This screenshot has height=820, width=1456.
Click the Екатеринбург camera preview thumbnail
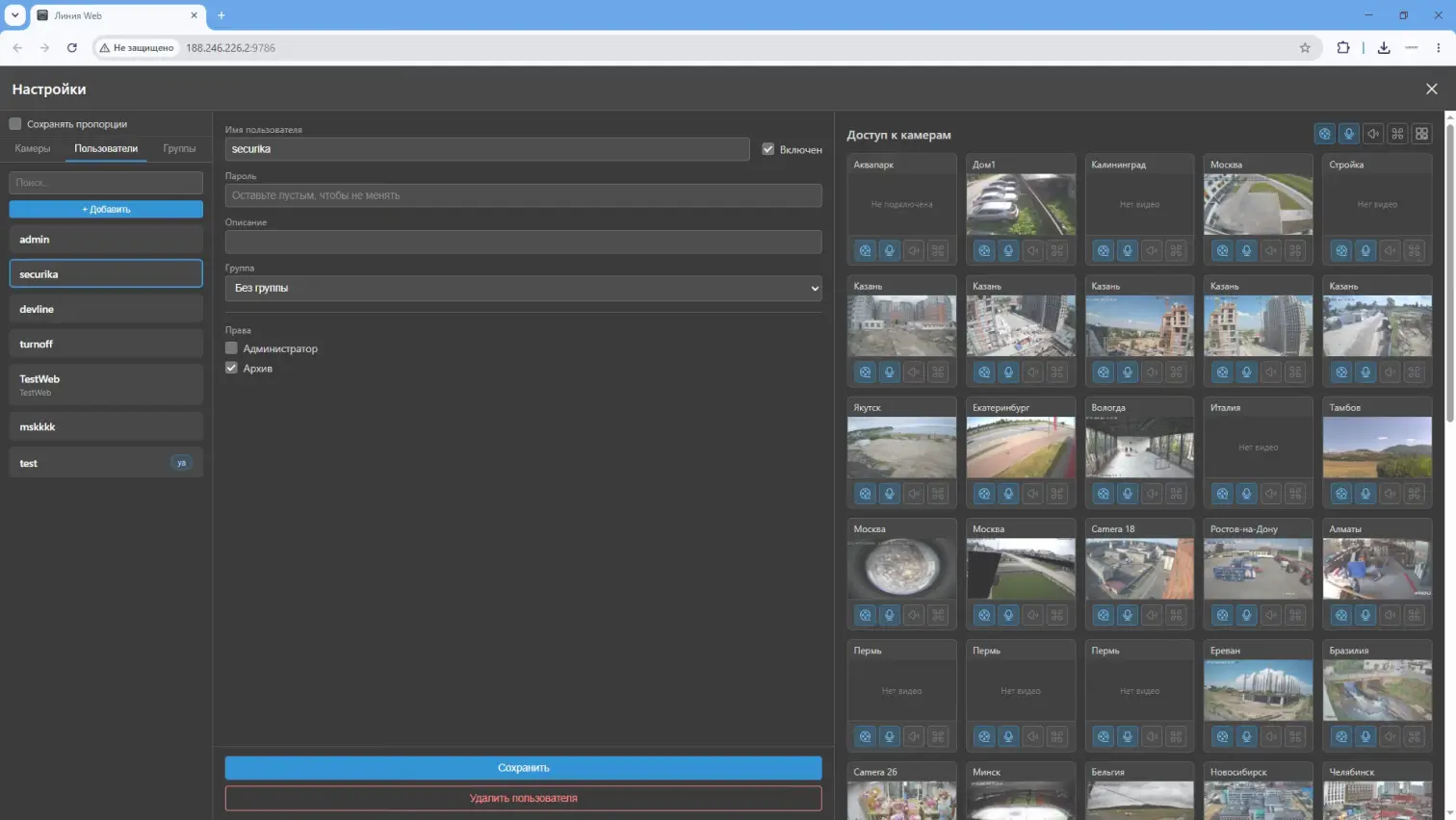coord(1021,448)
